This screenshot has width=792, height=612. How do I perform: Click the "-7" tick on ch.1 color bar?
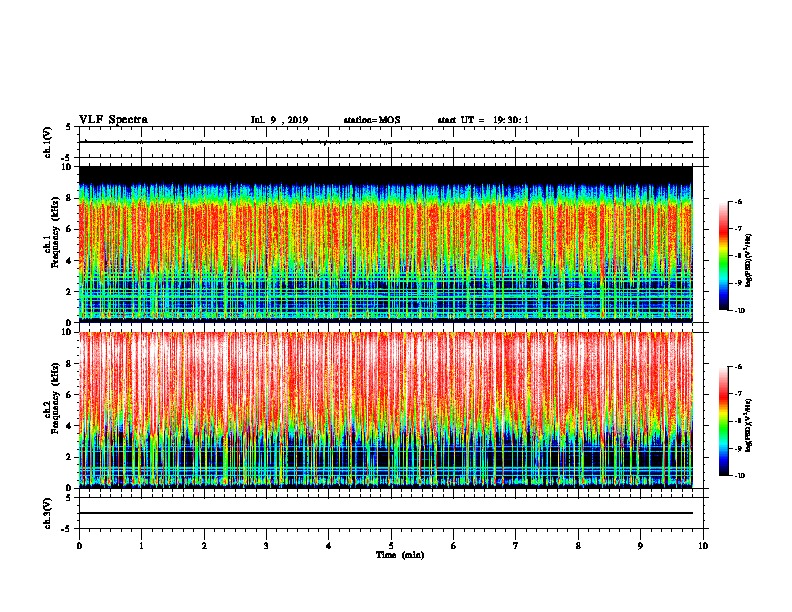point(739,228)
